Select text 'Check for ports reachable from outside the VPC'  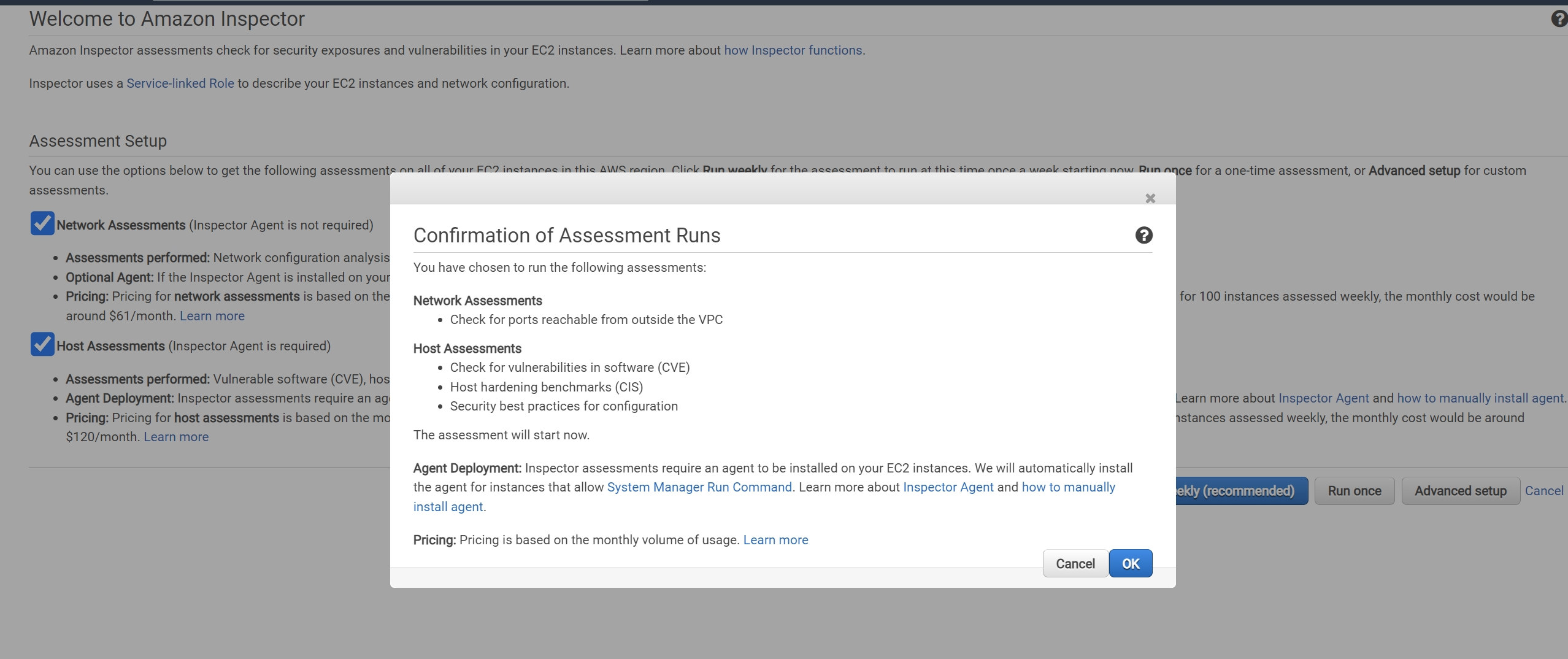586,320
